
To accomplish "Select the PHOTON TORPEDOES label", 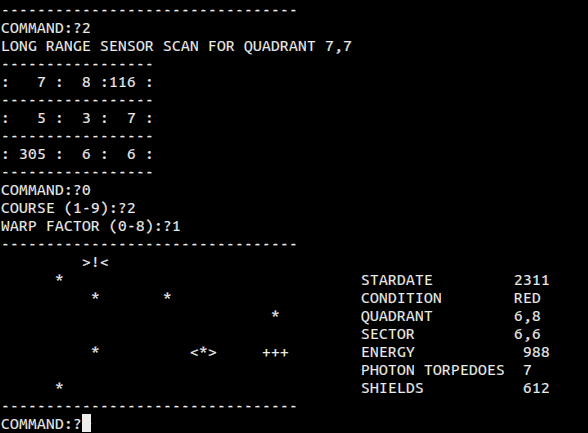I will pyautogui.click(x=433, y=370).
